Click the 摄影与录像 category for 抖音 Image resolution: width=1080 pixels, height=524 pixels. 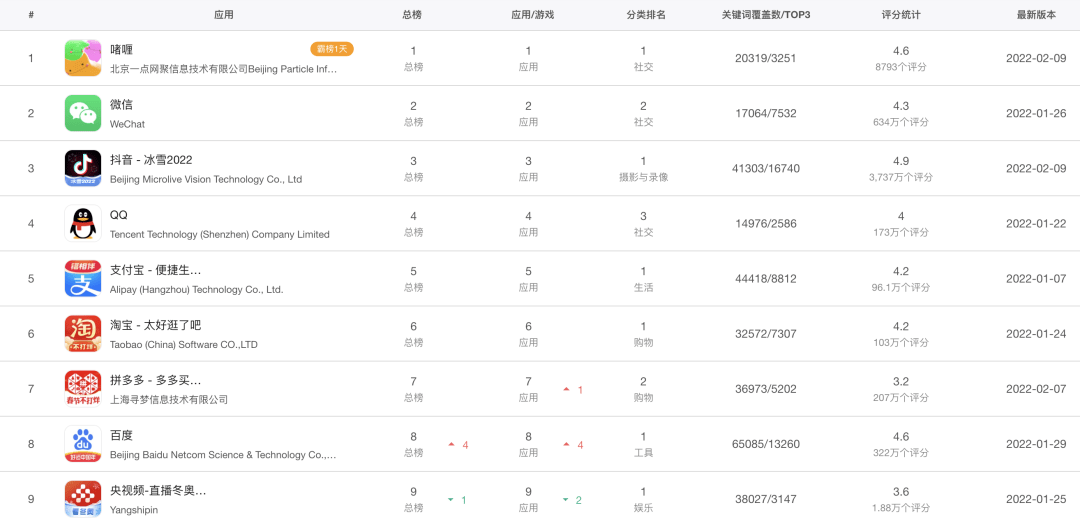pos(643,177)
